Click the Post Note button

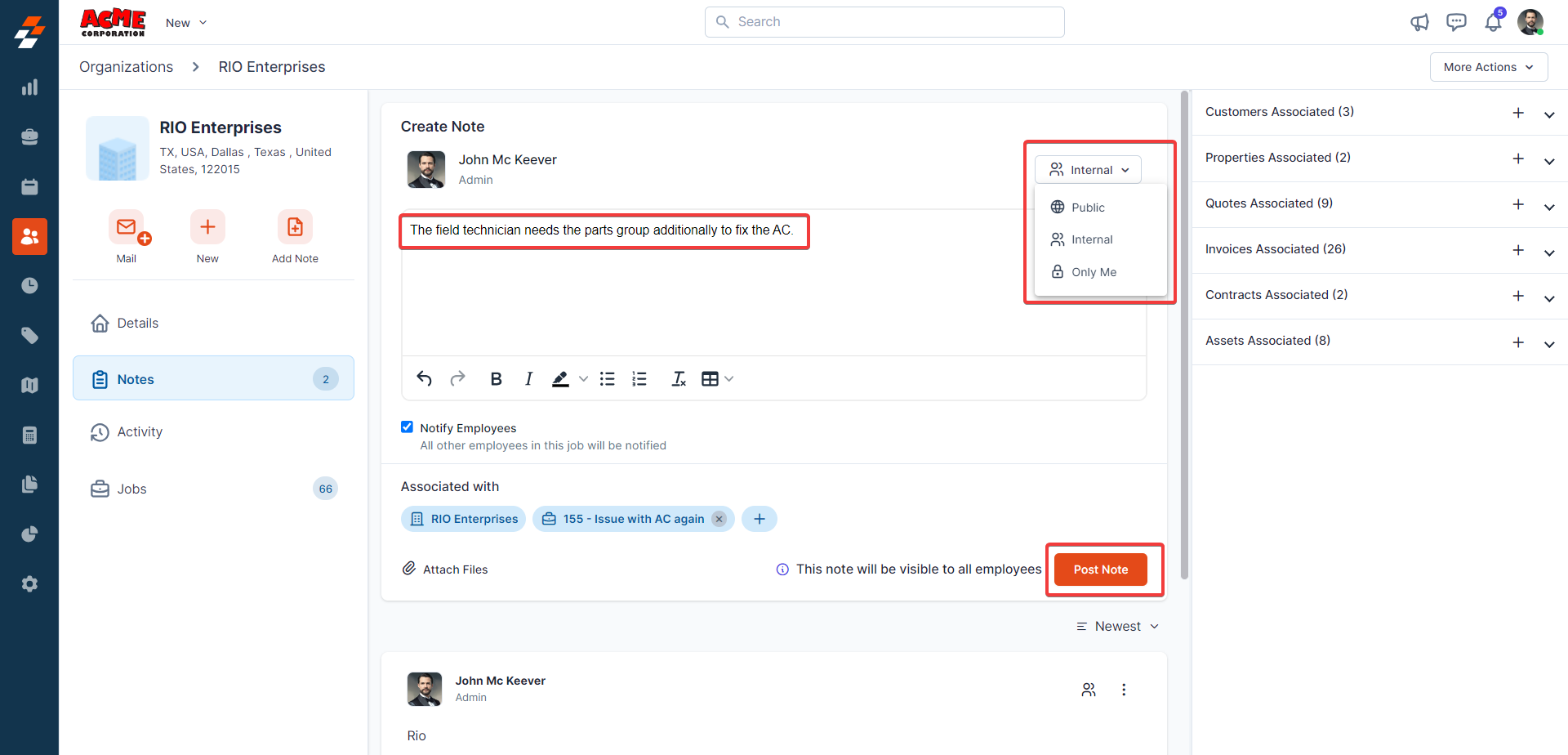1100,570
